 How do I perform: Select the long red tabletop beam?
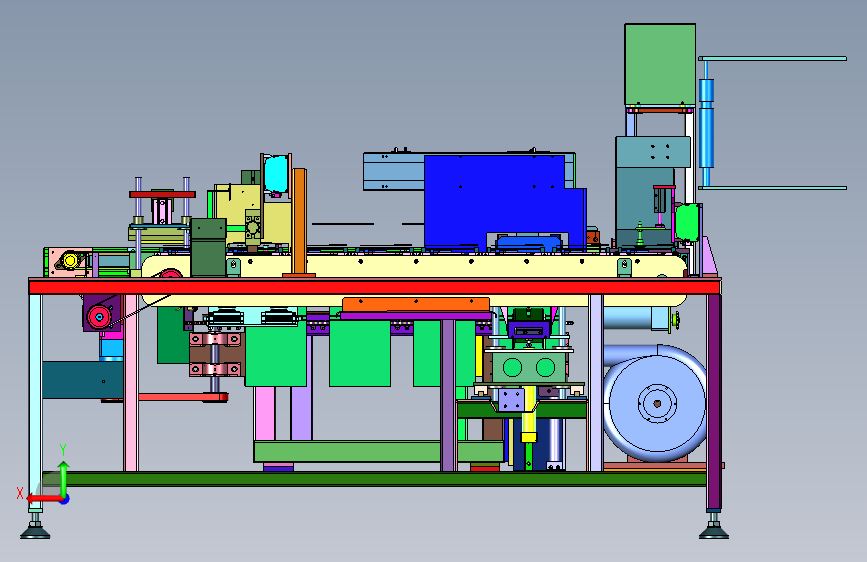[375, 287]
